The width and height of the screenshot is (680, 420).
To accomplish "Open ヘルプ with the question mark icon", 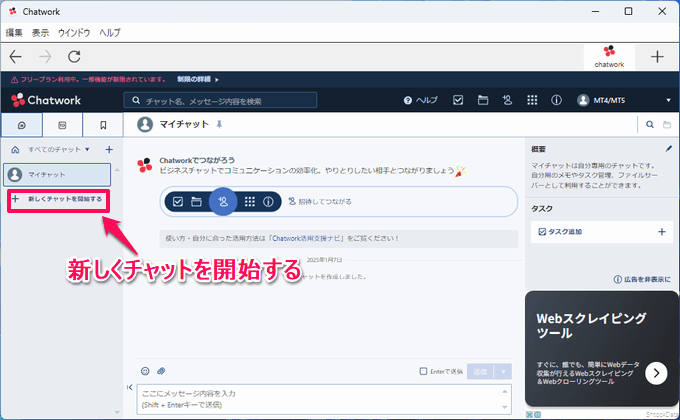I will click(420, 100).
